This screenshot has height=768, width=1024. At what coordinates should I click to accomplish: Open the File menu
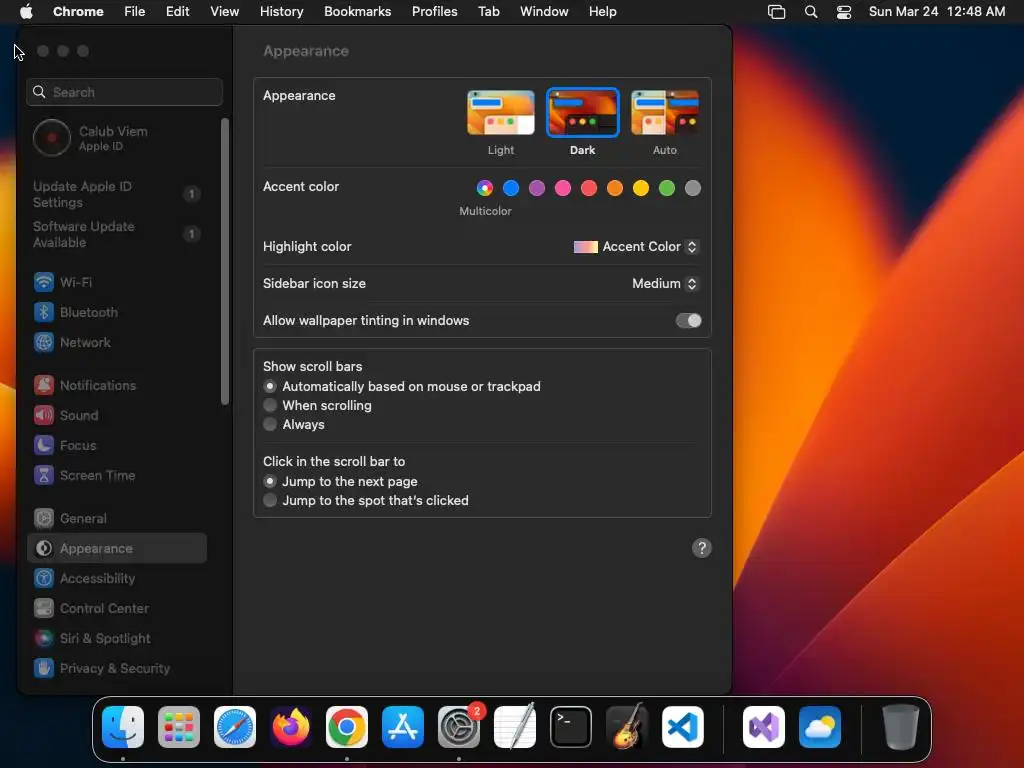(x=135, y=12)
